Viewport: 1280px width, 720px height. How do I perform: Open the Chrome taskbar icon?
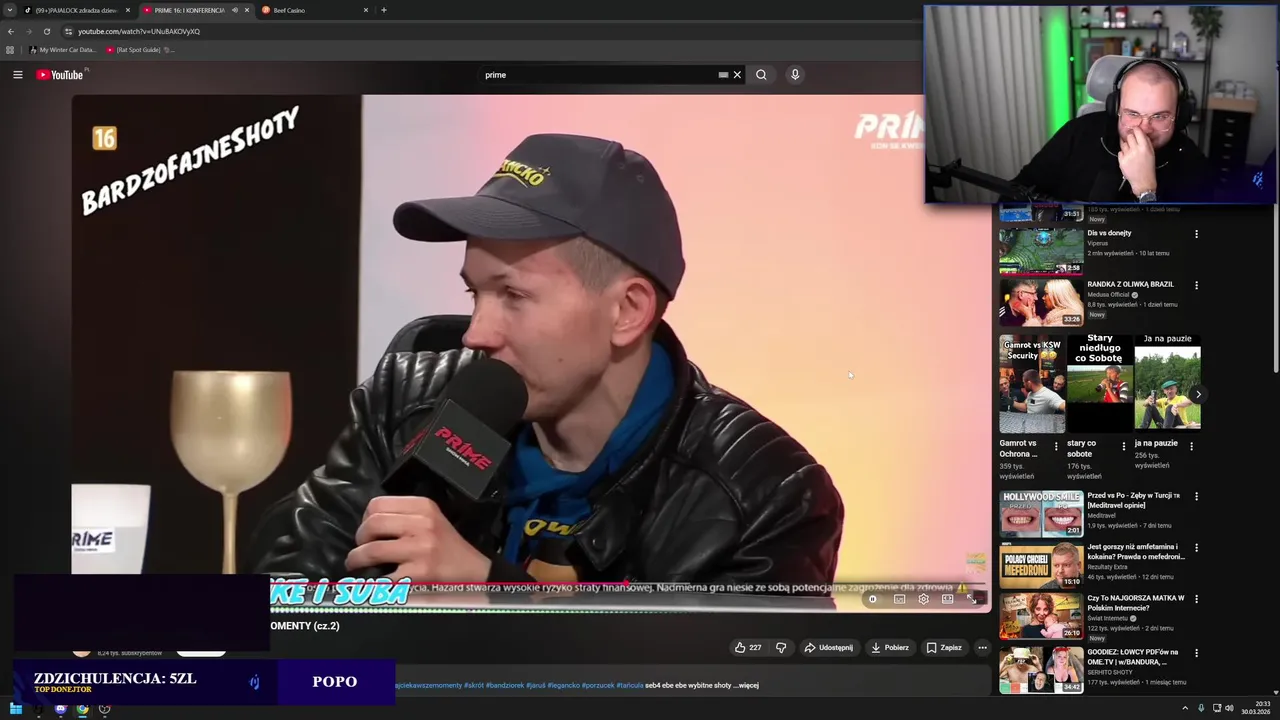pyautogui.click(x=82, y=709)
